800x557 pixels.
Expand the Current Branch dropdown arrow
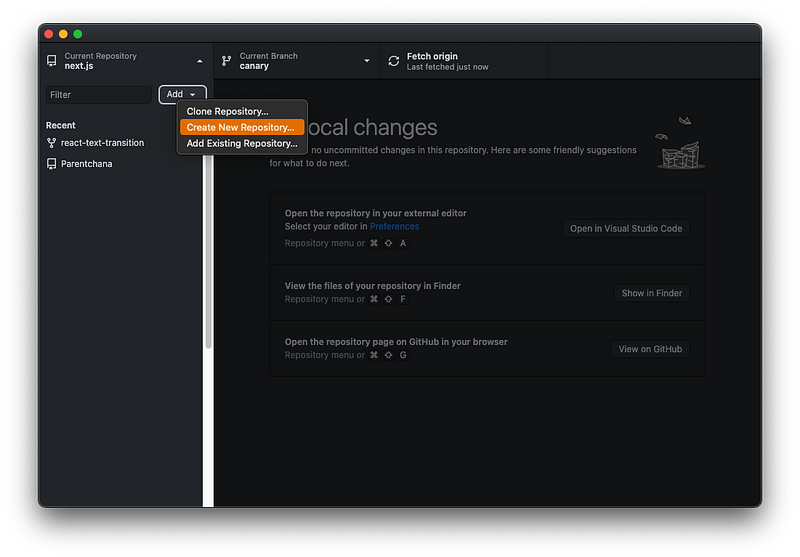[366, 61]
